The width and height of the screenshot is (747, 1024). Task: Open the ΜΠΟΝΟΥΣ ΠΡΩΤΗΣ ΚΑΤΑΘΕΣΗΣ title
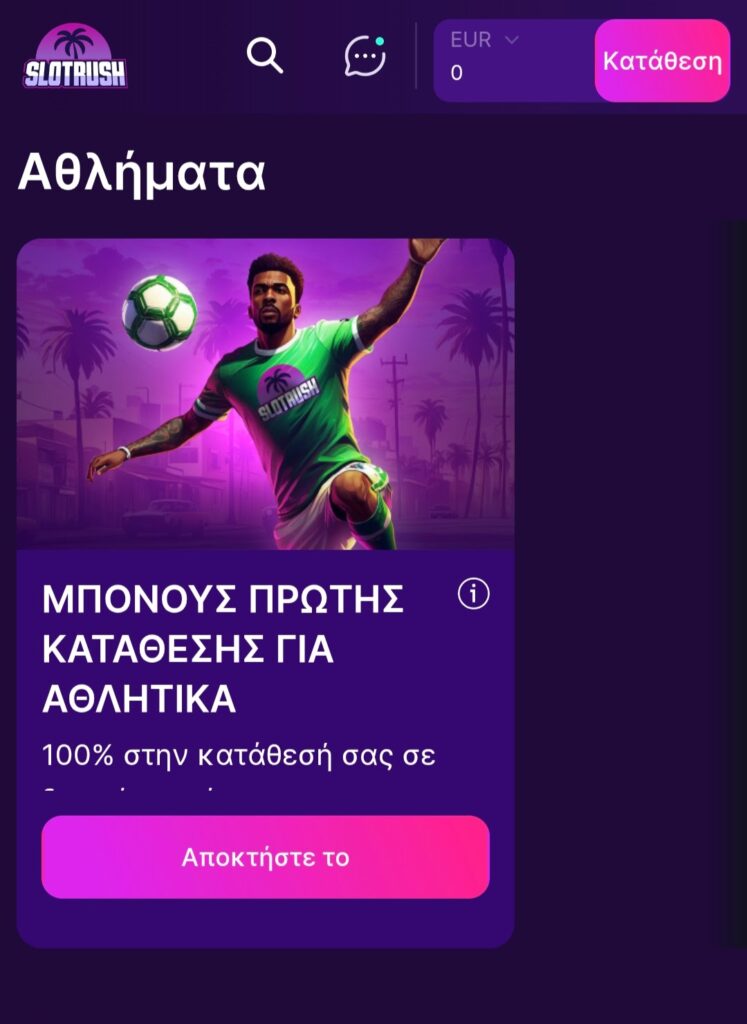tap(223, 649)
